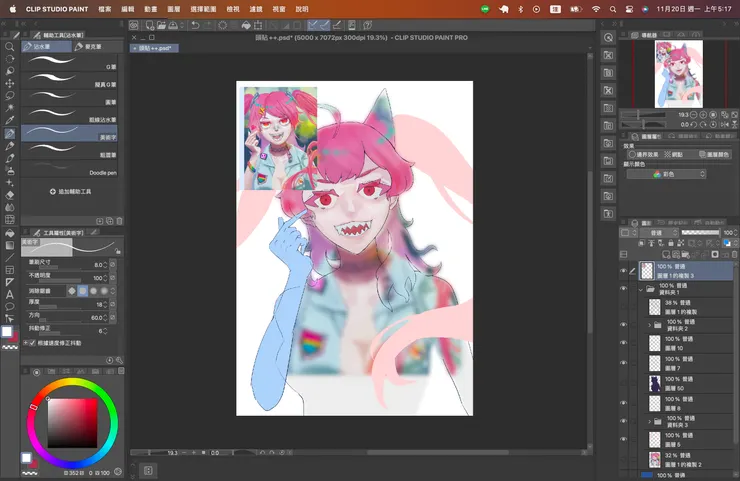
Task: Open the 選擇範圍 menu
Action: [x=203, y=9]
